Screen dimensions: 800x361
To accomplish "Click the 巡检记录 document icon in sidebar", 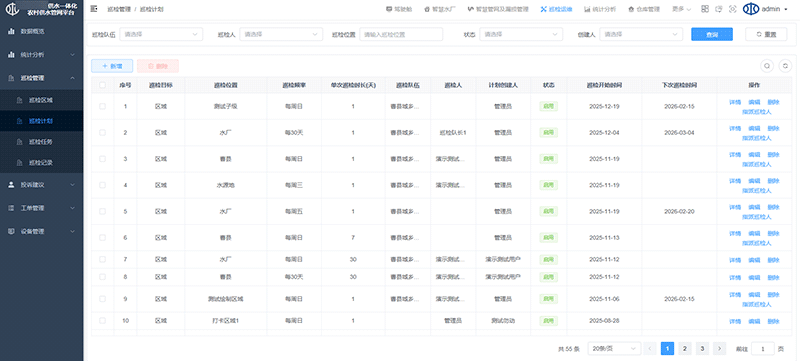I will tap(20, 163).
